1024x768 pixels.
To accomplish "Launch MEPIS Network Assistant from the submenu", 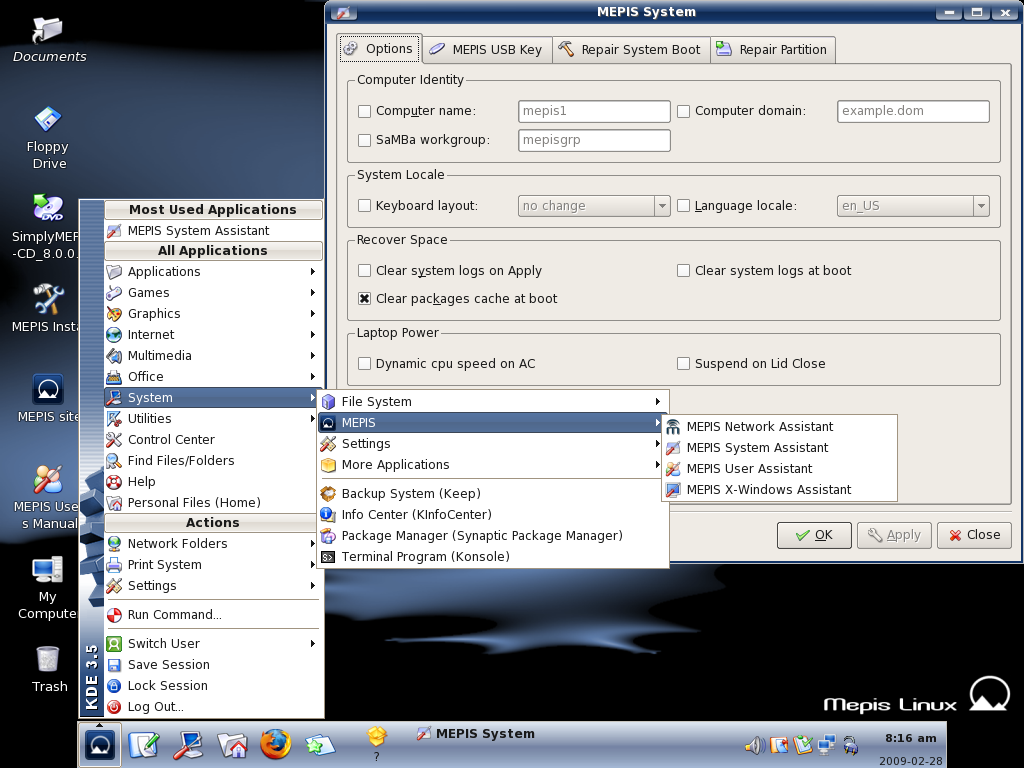I will [780, 427].
